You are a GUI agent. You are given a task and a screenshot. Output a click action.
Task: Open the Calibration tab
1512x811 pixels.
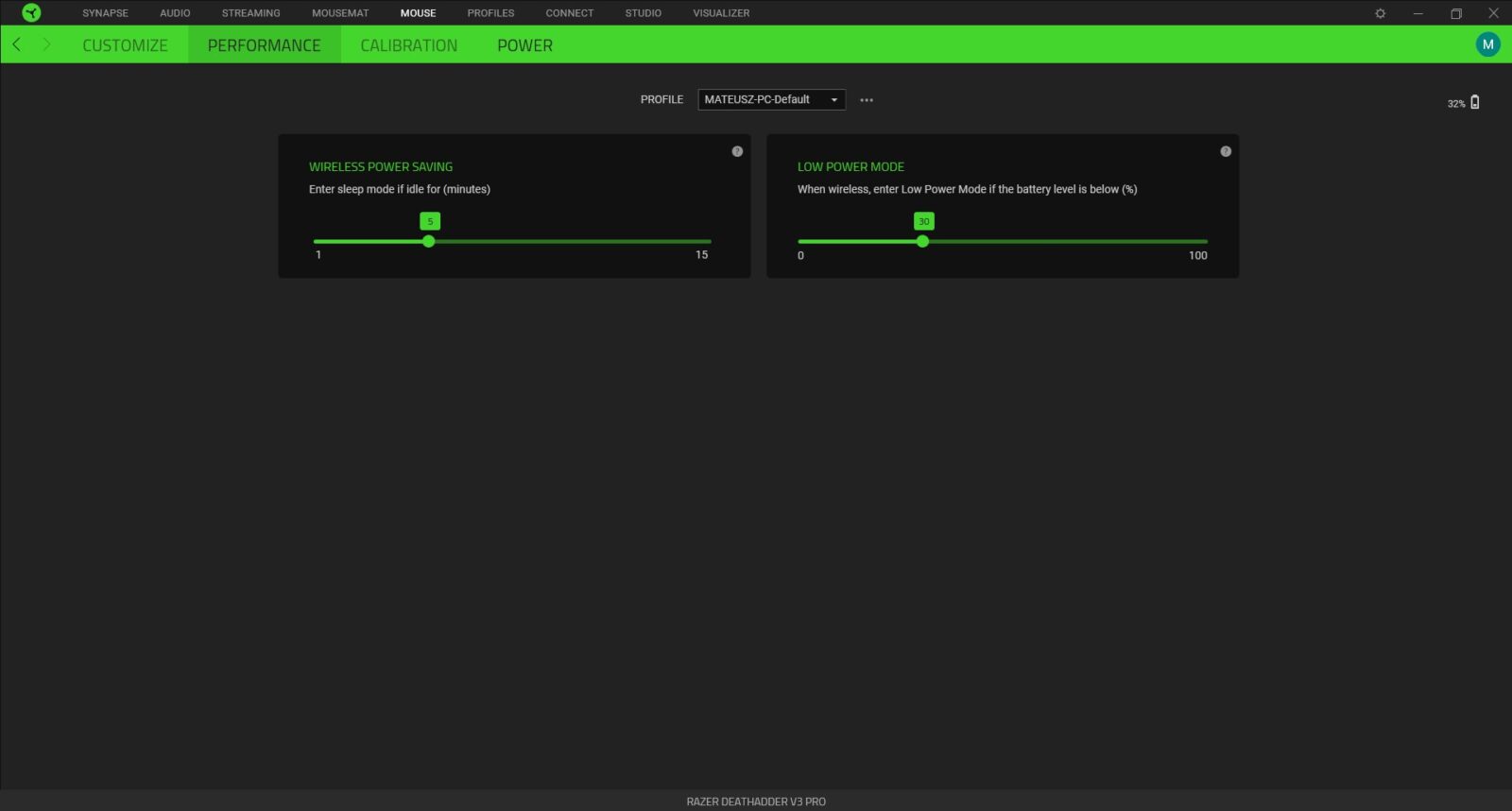tap(408, 45)
